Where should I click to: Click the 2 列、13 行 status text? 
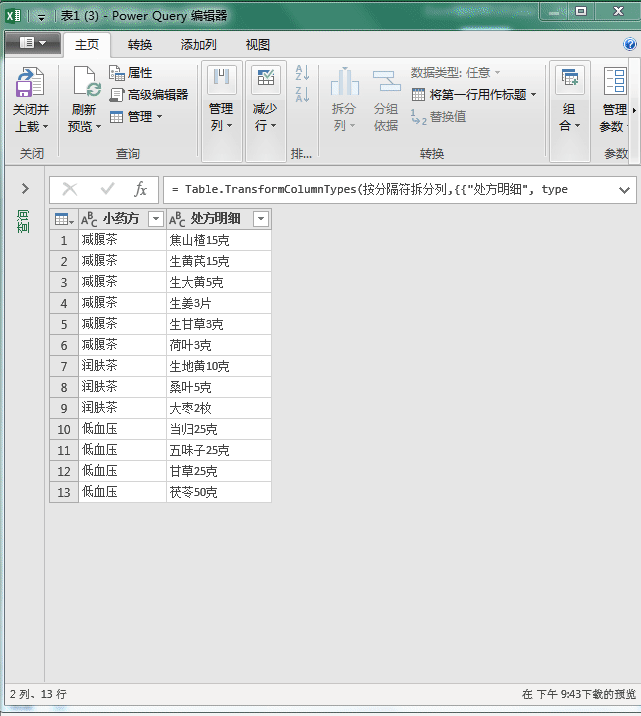38,695
